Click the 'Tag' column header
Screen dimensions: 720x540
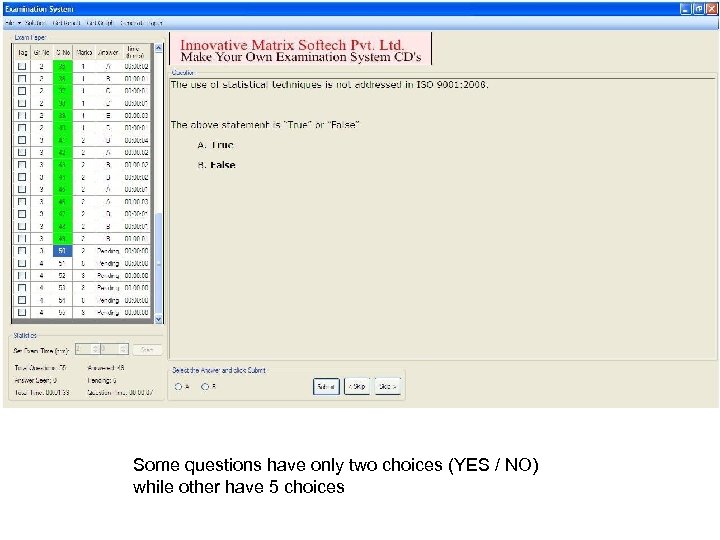point(22,52)
